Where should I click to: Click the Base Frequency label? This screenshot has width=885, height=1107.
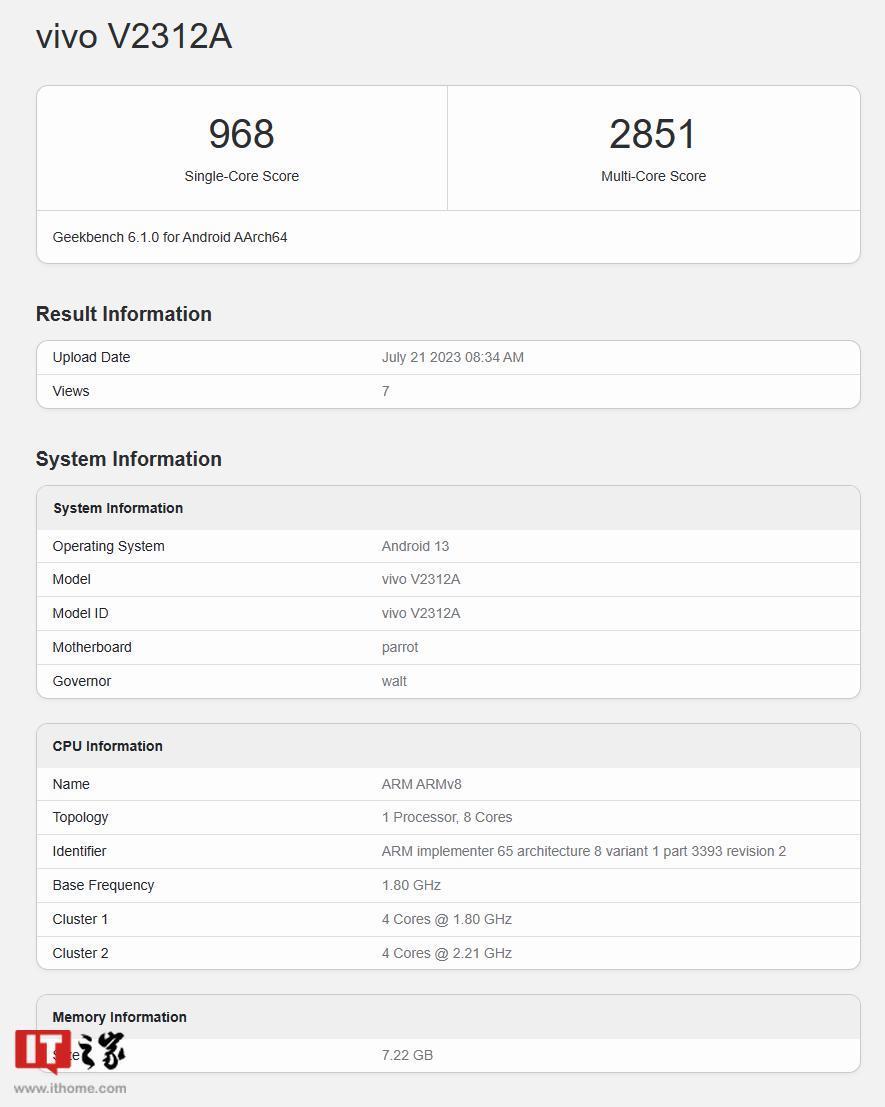click(x=103, y=885)
